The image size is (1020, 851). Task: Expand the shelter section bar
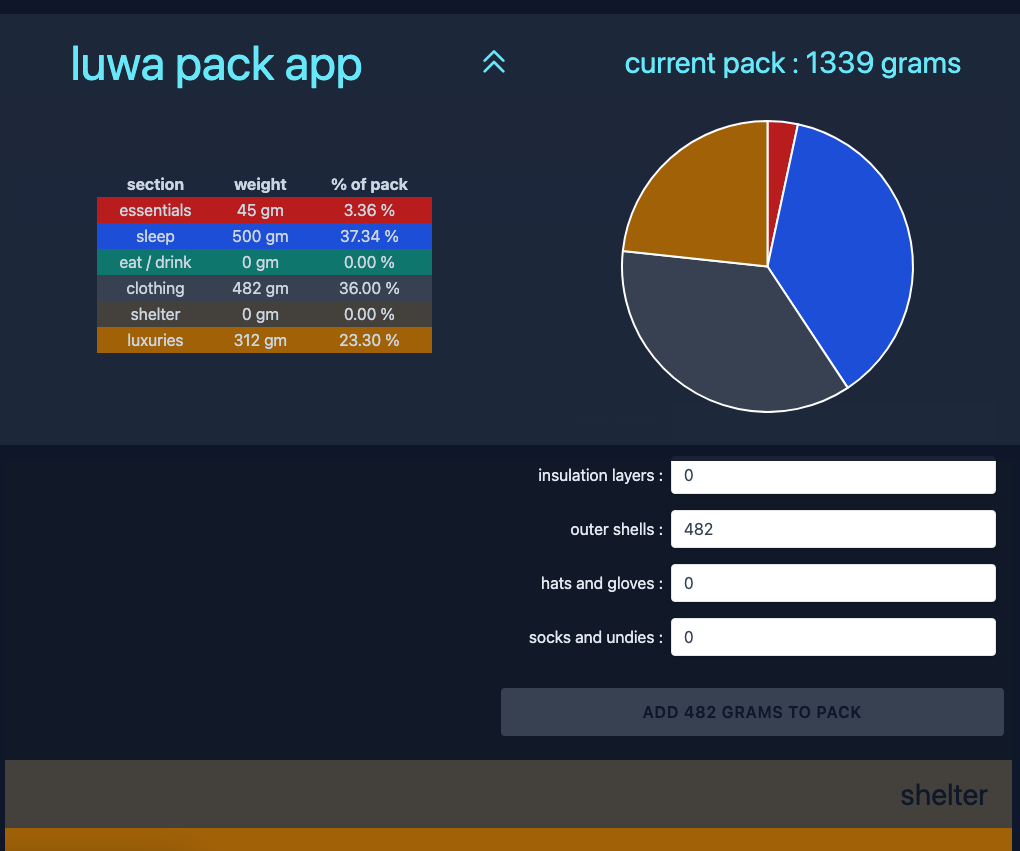510,795
